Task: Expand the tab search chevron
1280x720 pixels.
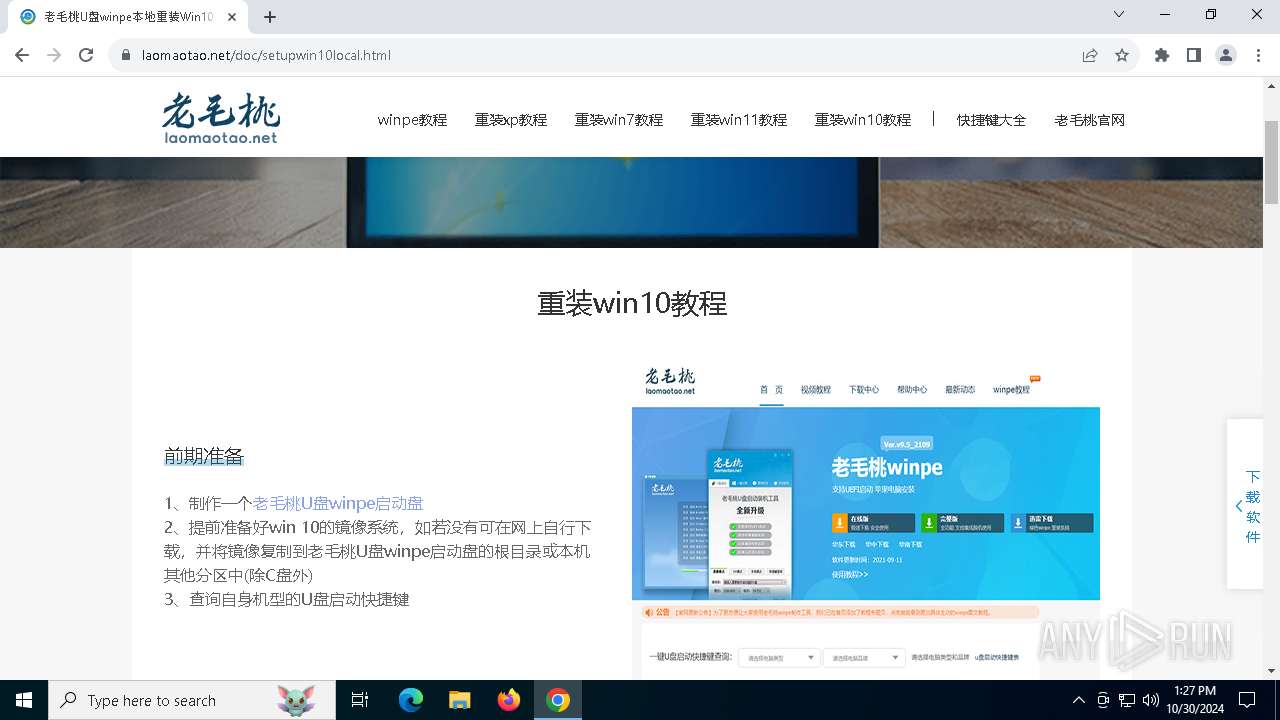Action: click(x=1119, y=14)
